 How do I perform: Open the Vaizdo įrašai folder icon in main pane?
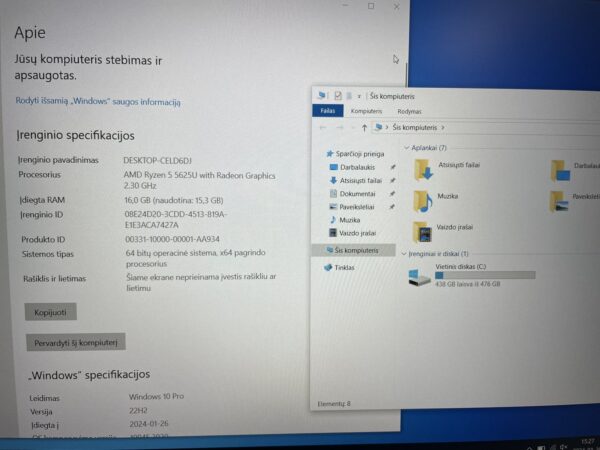click(x=422, y=232)
